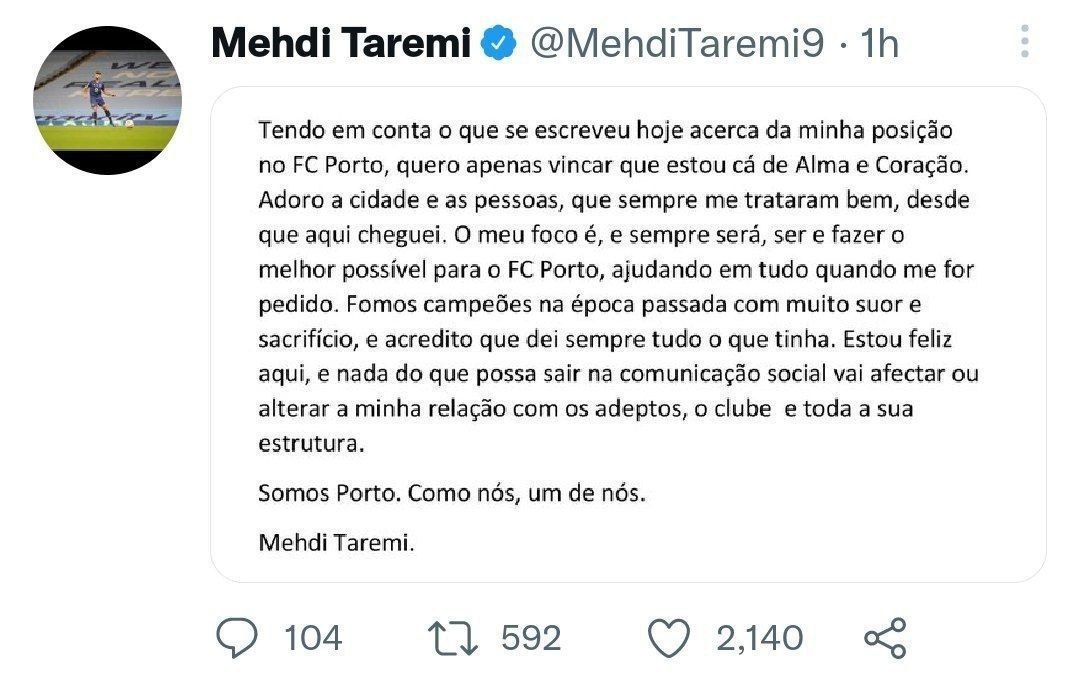Open the three-dot more options menu
The image size is (1080, 692).
click(1024, 42)
